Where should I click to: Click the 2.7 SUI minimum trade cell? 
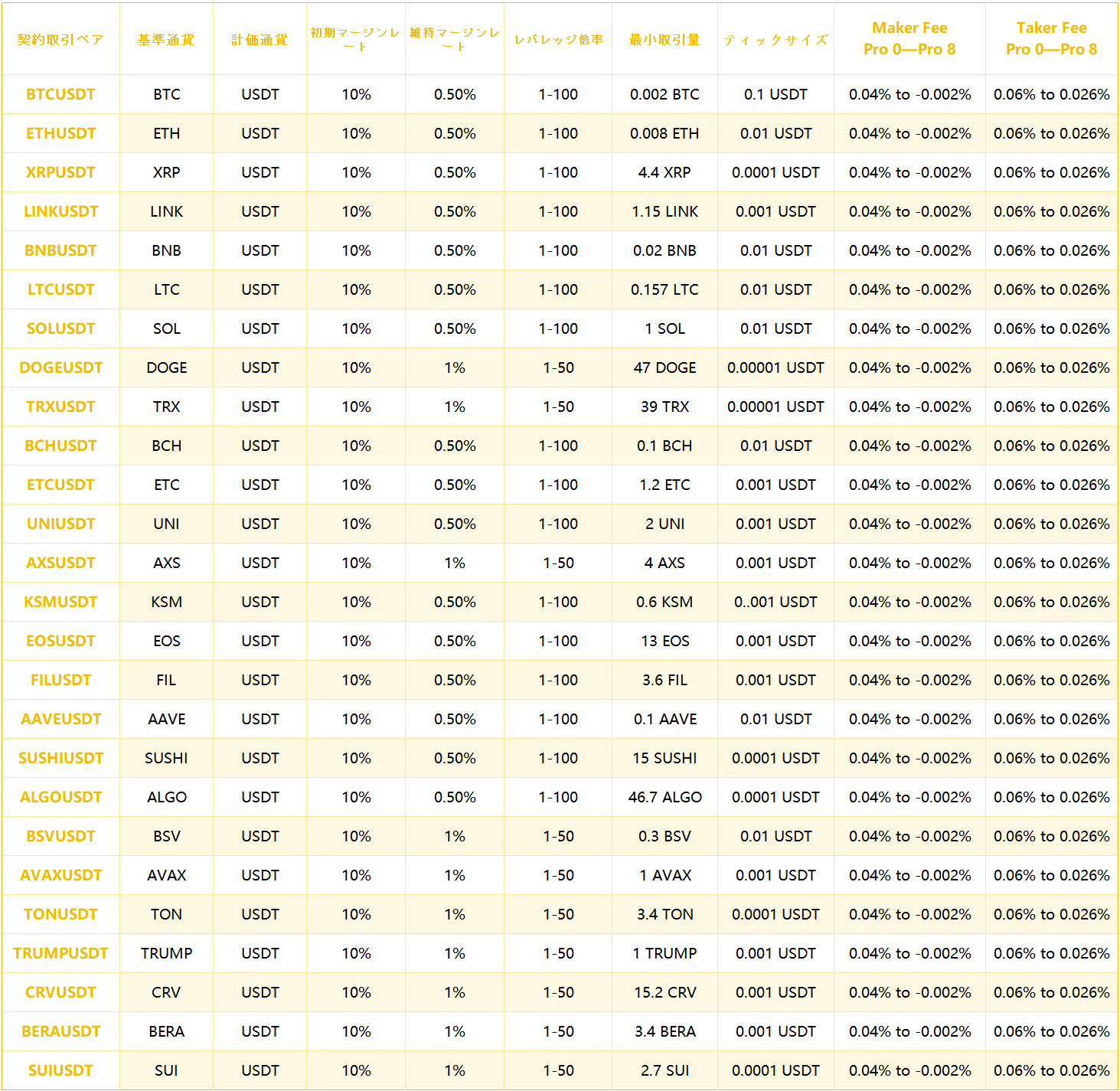click(664, 1070)
